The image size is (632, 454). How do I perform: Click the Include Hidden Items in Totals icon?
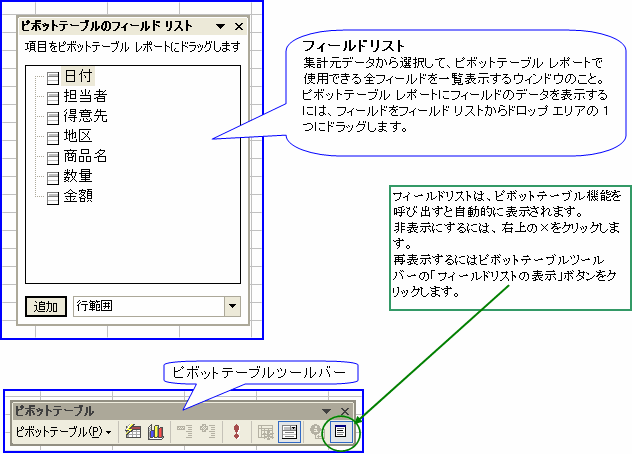tap(265, 432)
